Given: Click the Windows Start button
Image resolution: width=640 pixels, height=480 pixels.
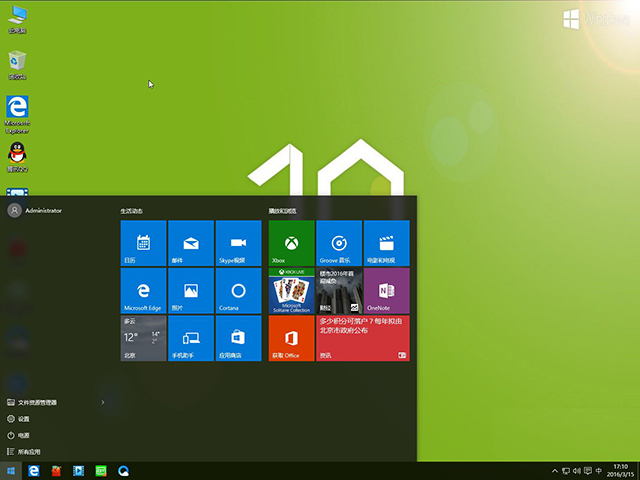Looking at the screenshot, I should (x=11, y=470).
